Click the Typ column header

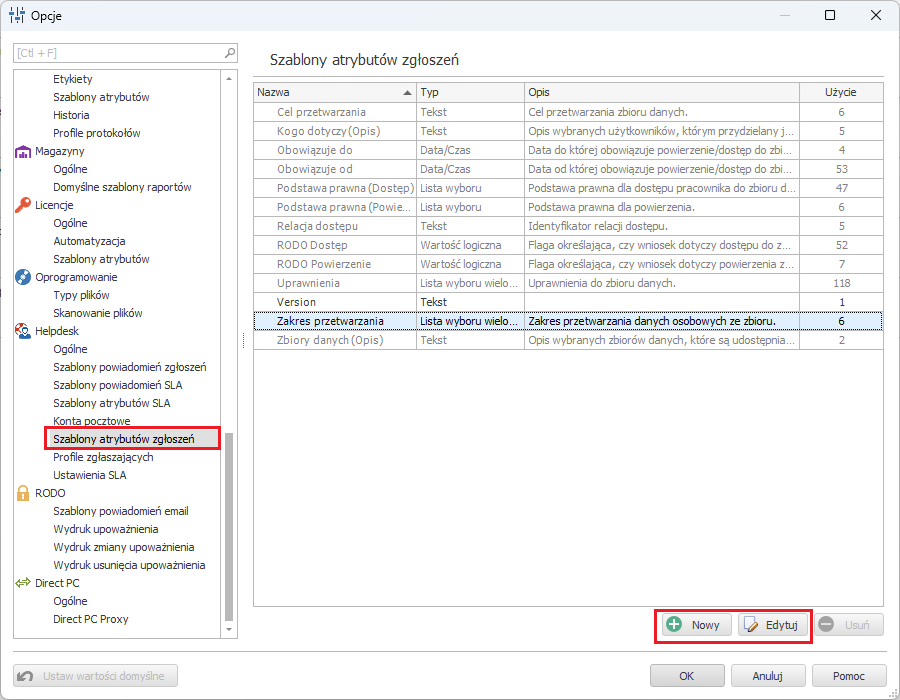tap(469, 92)
